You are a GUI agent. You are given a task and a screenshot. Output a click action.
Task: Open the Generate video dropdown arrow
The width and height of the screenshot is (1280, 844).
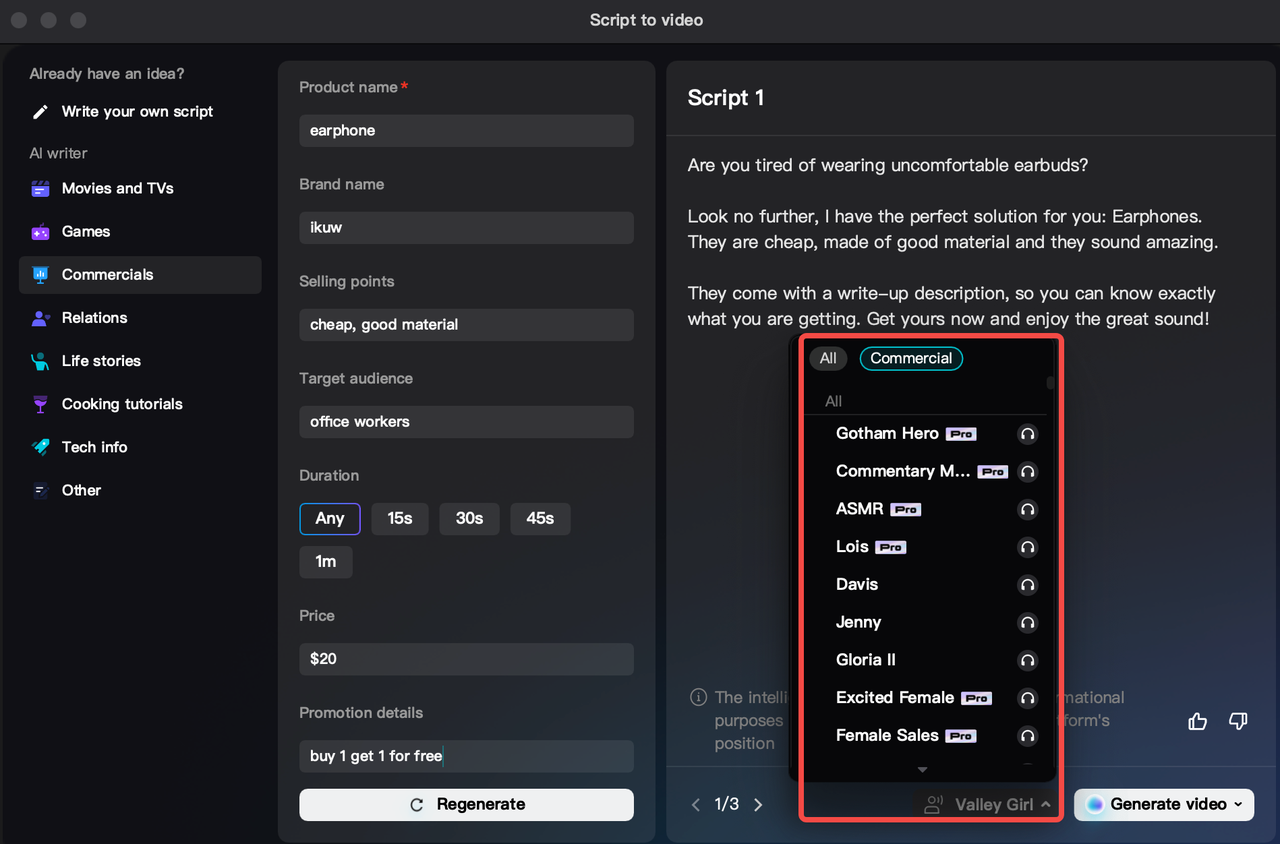1239,804
